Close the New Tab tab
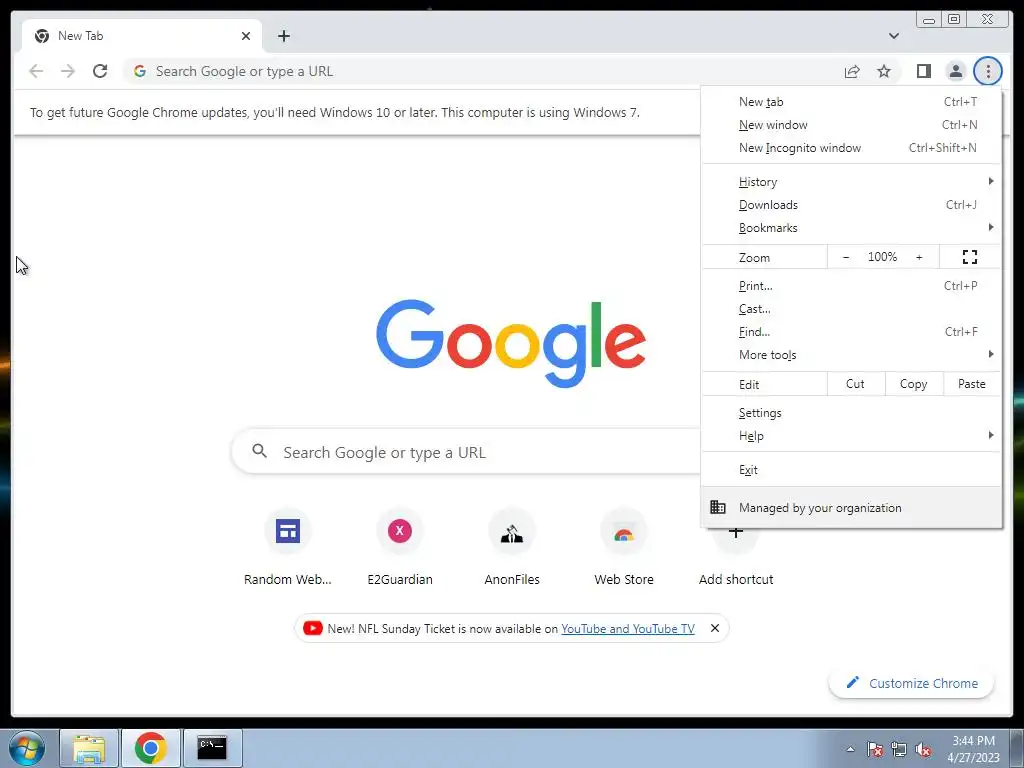 (246, 36)
